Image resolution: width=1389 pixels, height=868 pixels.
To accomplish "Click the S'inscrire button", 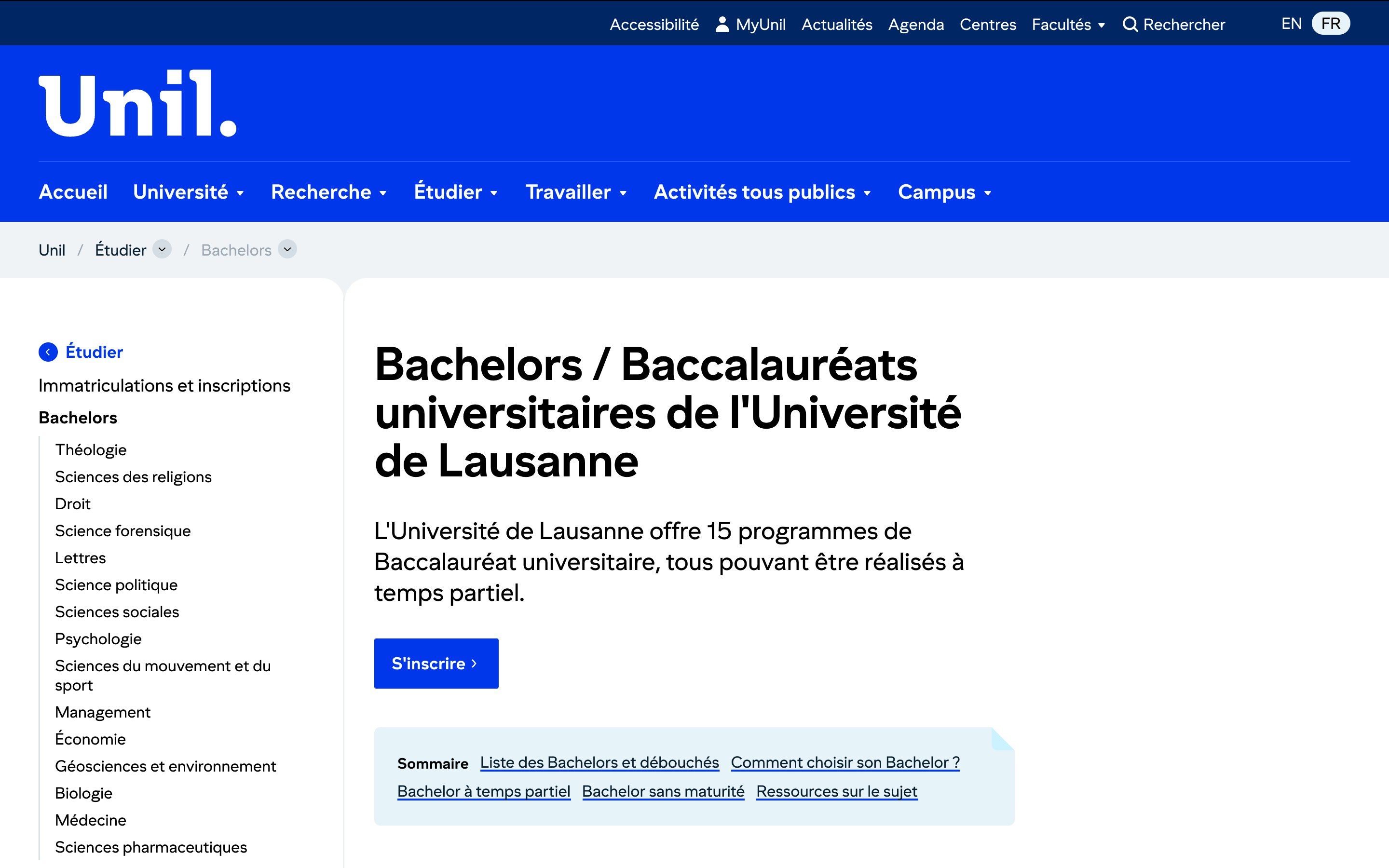I will click(x=436, y=663).
